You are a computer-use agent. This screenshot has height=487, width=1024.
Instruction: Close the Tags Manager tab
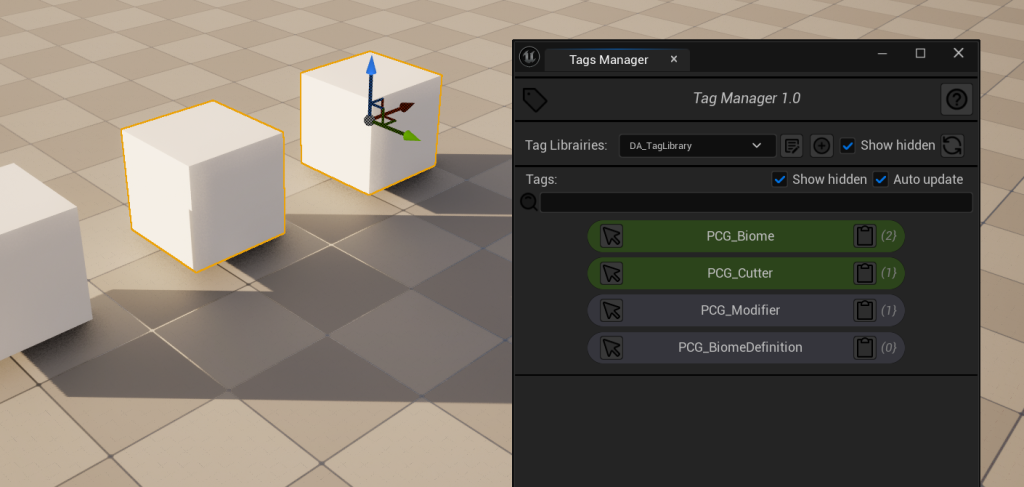tap(673, 59)
